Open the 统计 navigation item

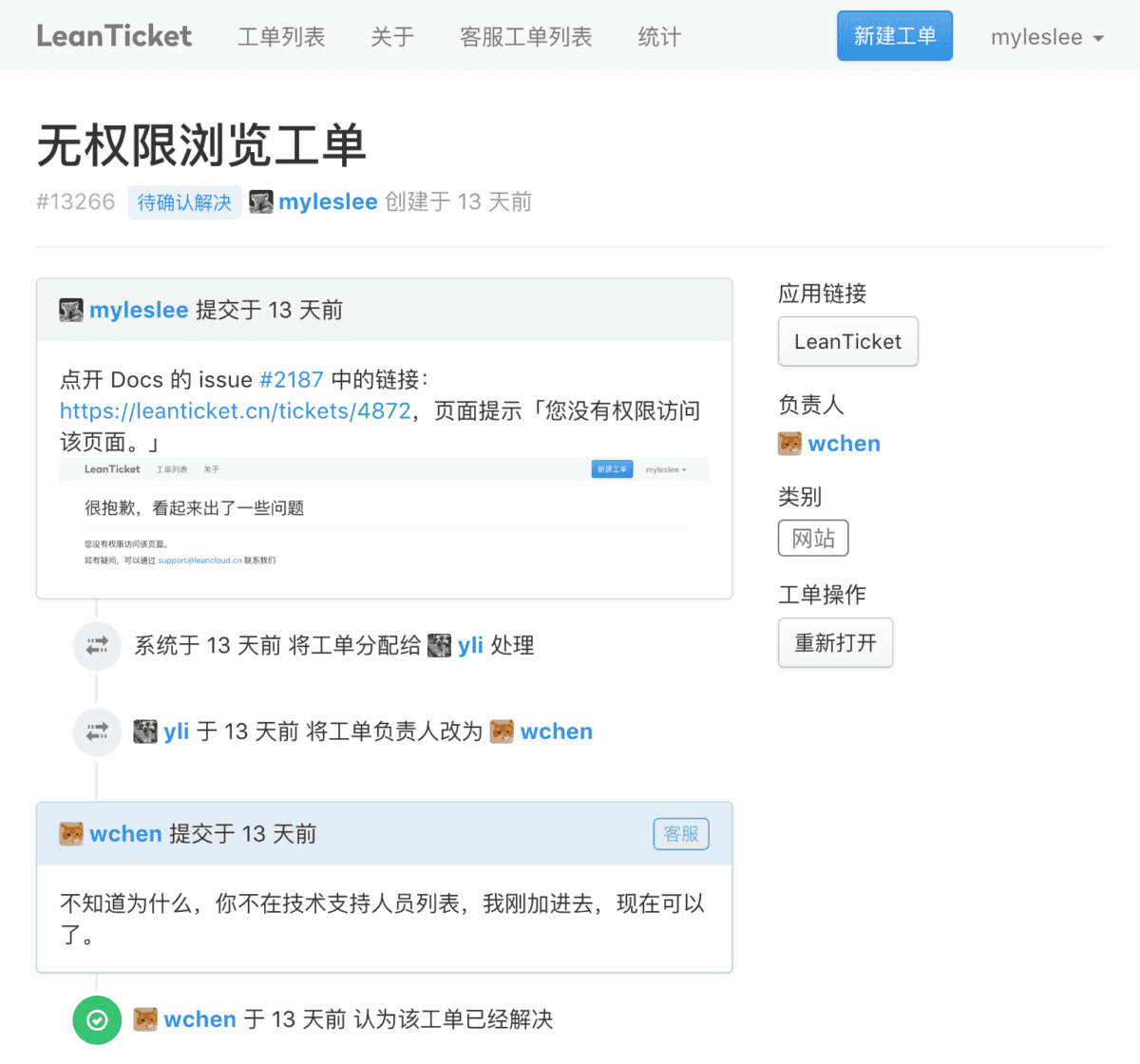[x=659, y=37]
